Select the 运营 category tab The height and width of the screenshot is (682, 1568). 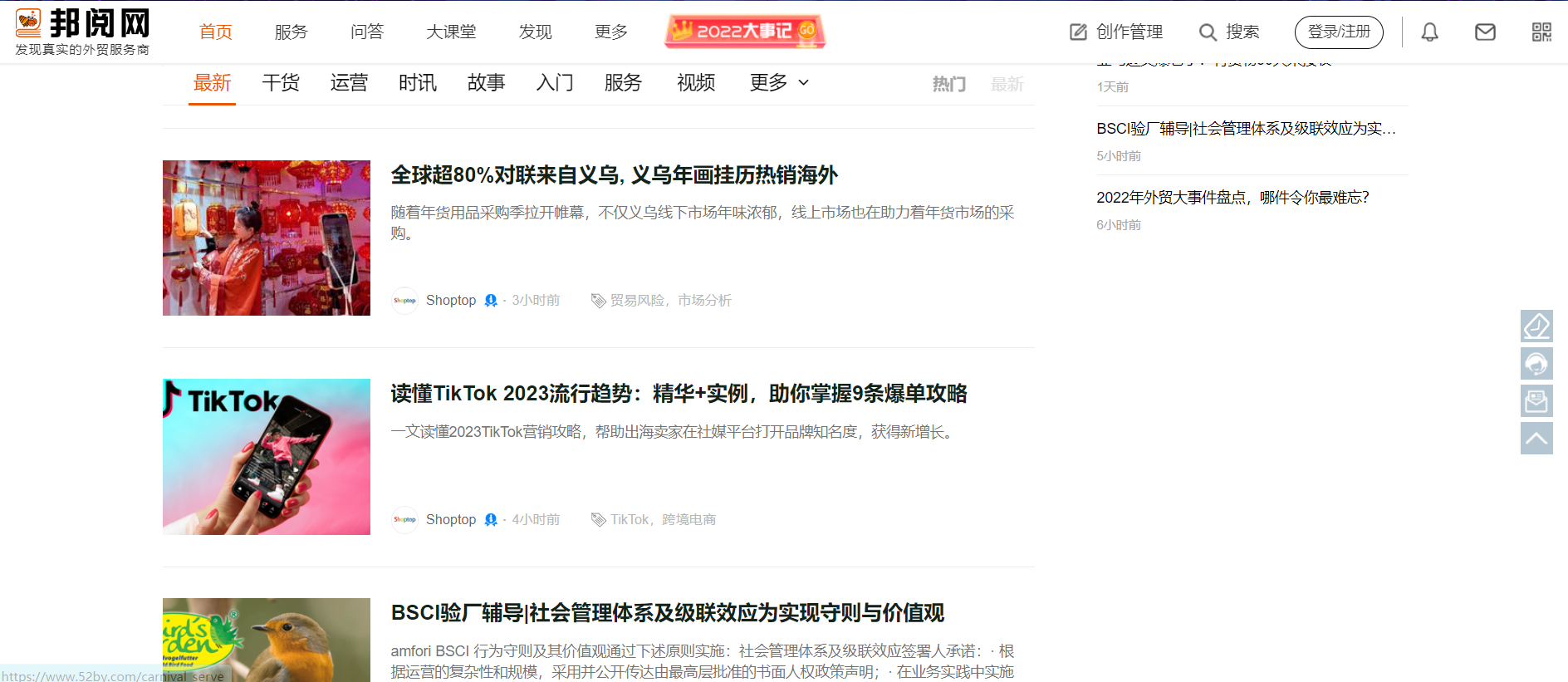point(349,82)
